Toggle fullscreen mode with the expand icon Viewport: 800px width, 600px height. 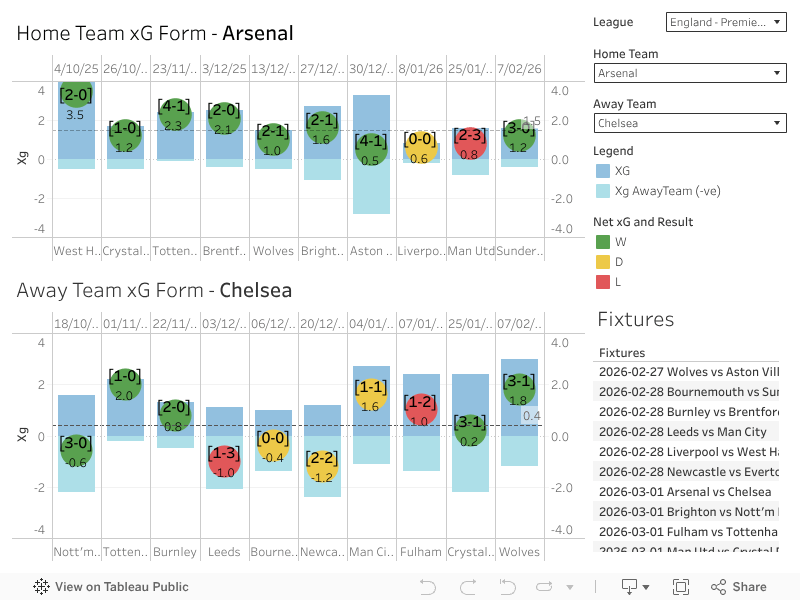pos(681,587)
